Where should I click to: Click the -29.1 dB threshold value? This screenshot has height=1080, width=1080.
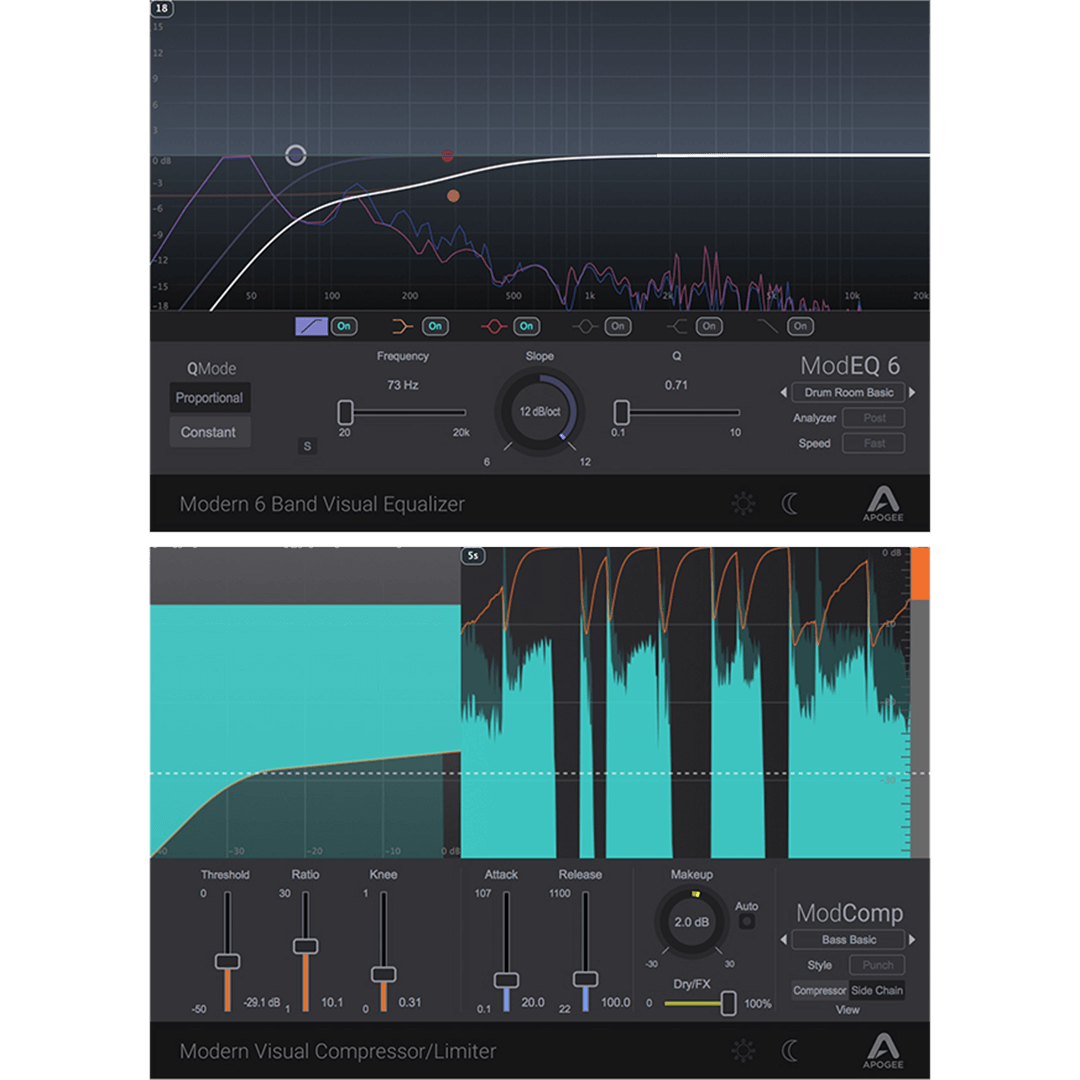tap(262, 1003)
